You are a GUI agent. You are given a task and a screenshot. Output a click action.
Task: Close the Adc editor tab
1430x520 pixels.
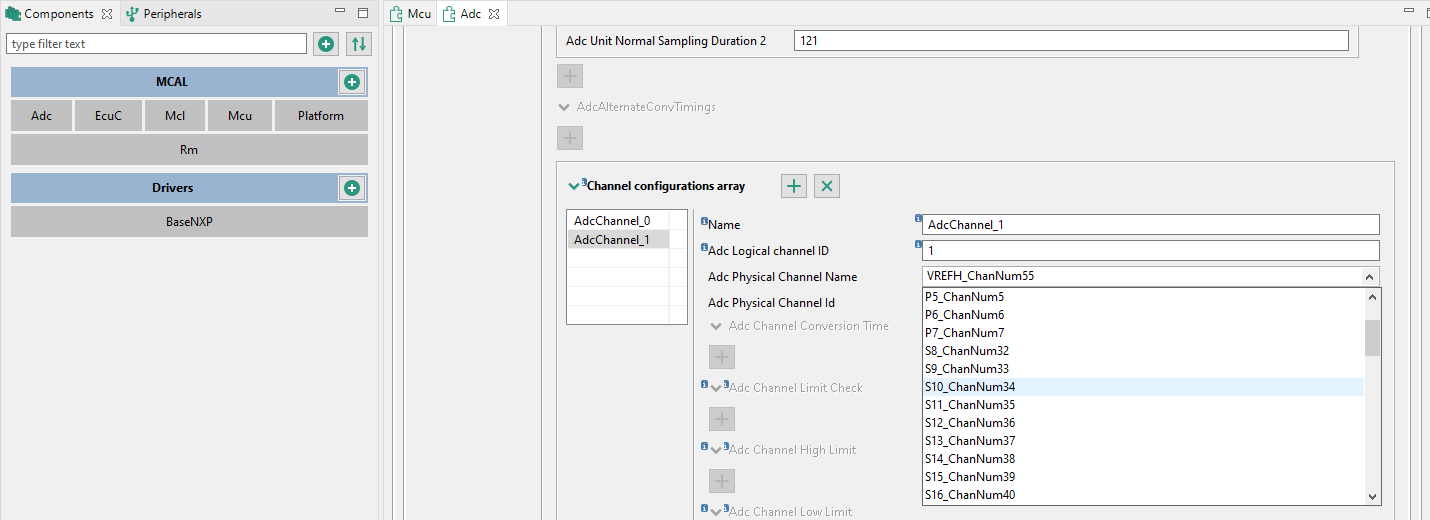494,14
